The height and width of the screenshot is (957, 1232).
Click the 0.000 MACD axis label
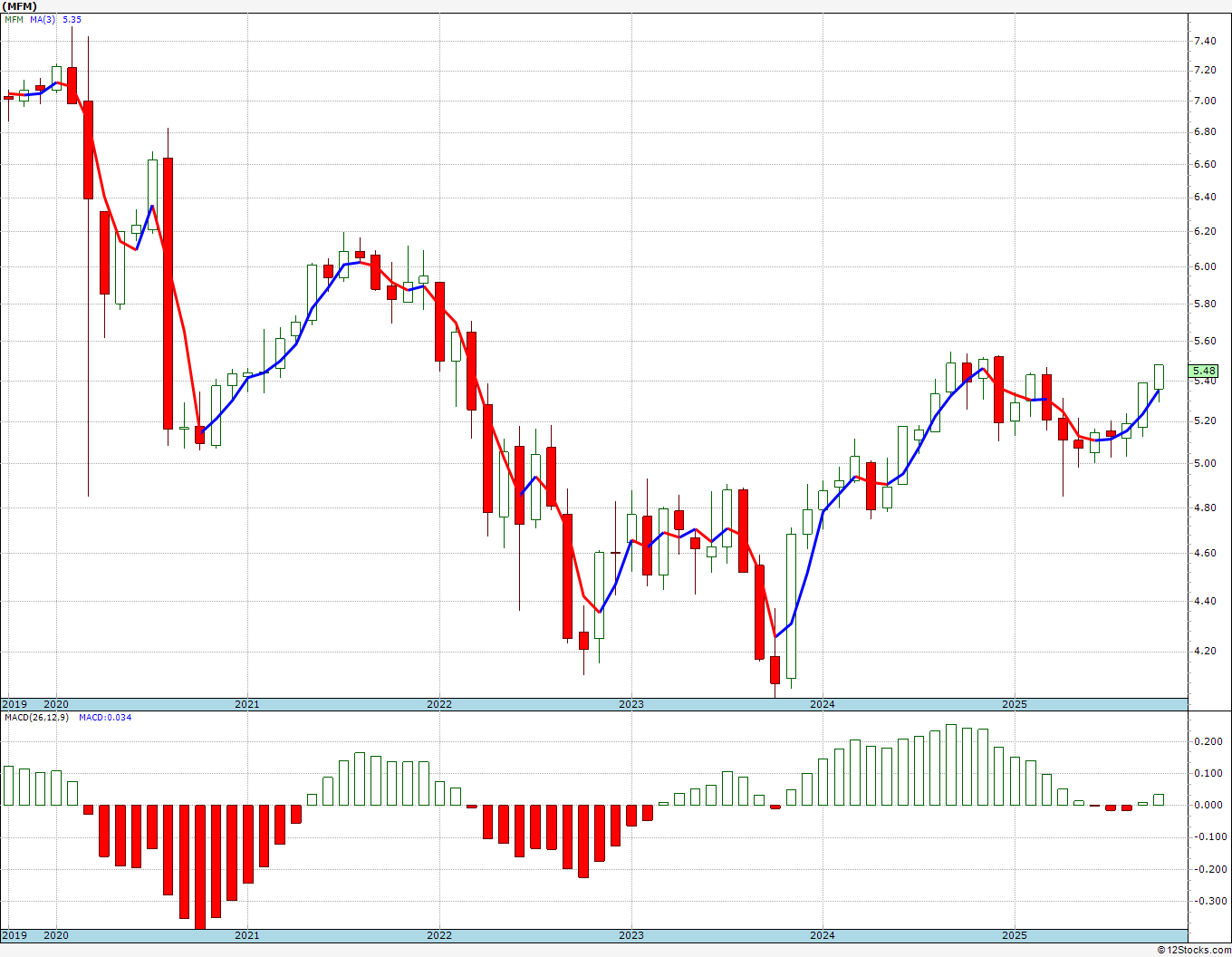coord(1208,805)
